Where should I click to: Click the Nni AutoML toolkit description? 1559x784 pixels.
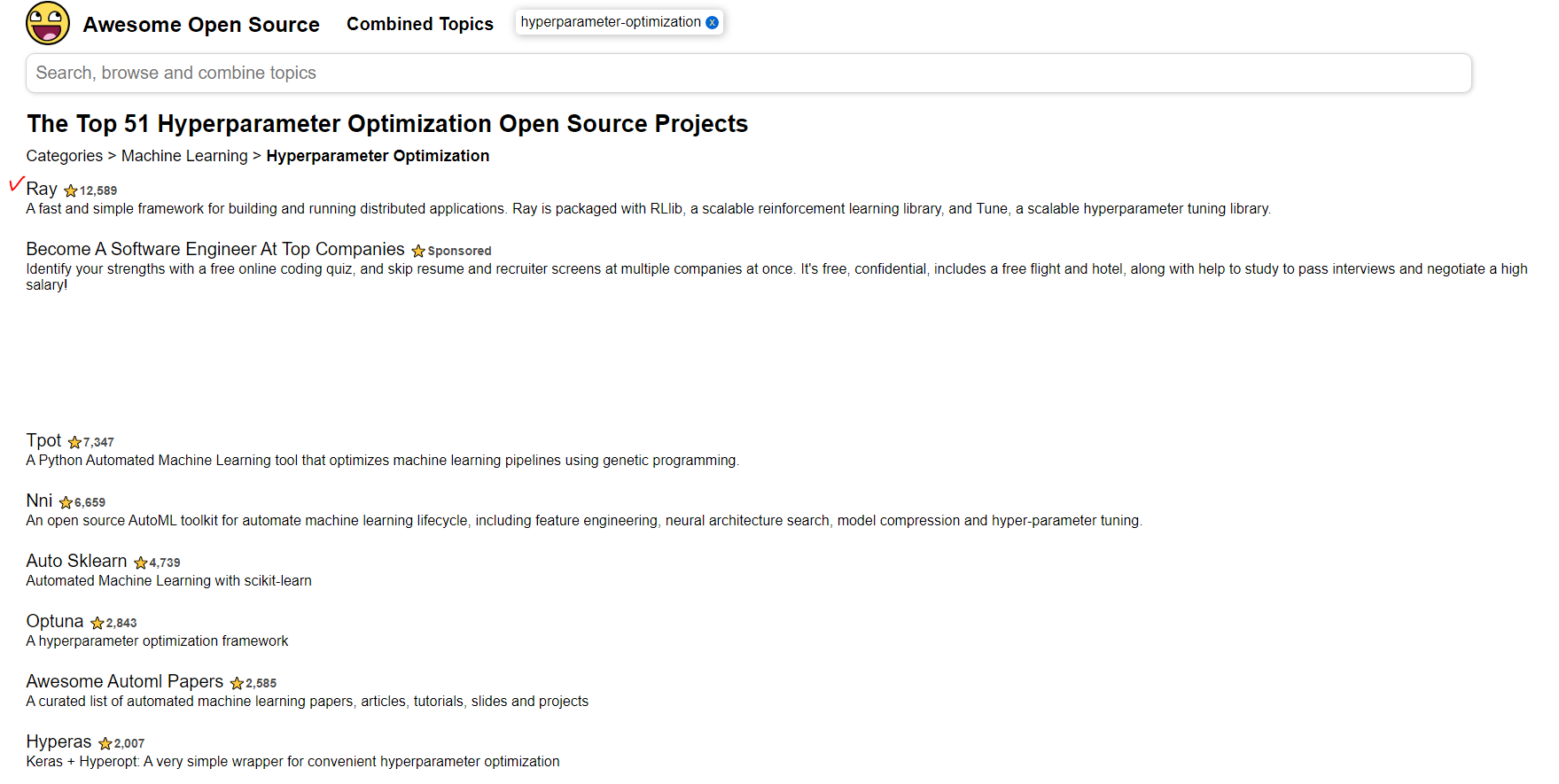(584, 521)
